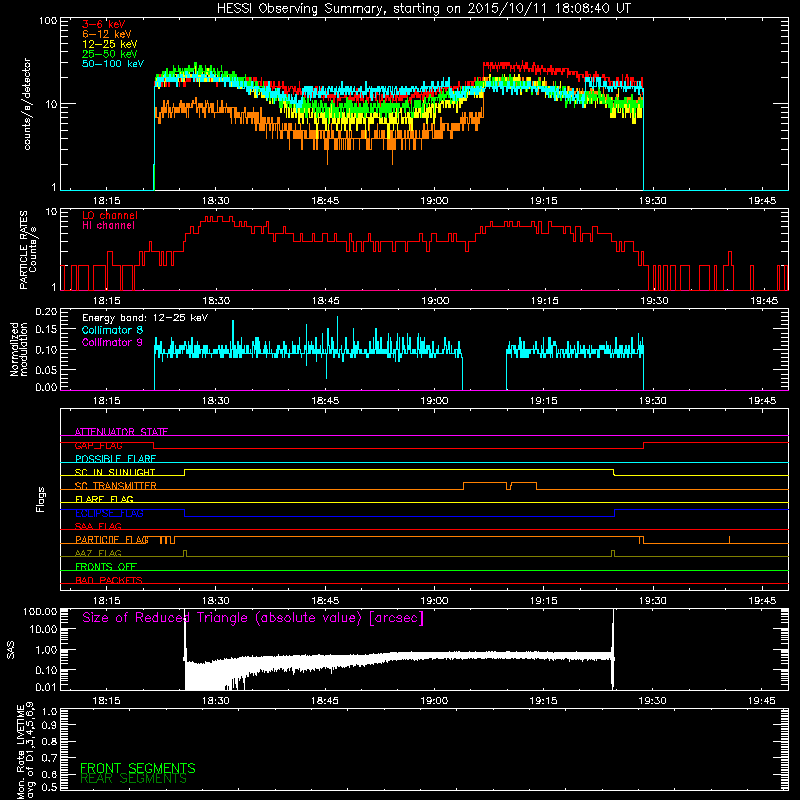Click the SC IN SUNLIGHT flag label
The height and width of the screenshot is (800, 800).
pos(115,472)
